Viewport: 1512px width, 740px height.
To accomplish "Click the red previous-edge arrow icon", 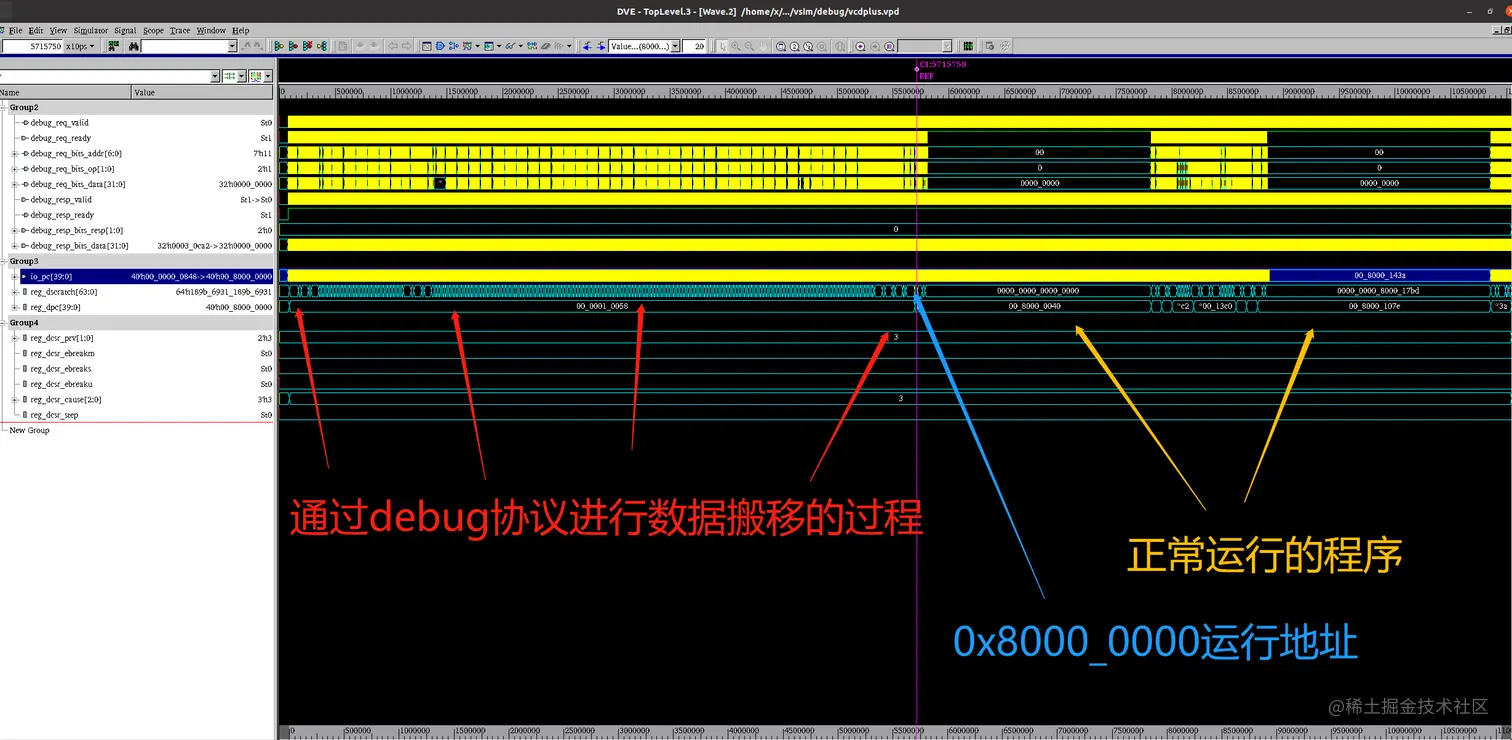I will pos(587,46).
